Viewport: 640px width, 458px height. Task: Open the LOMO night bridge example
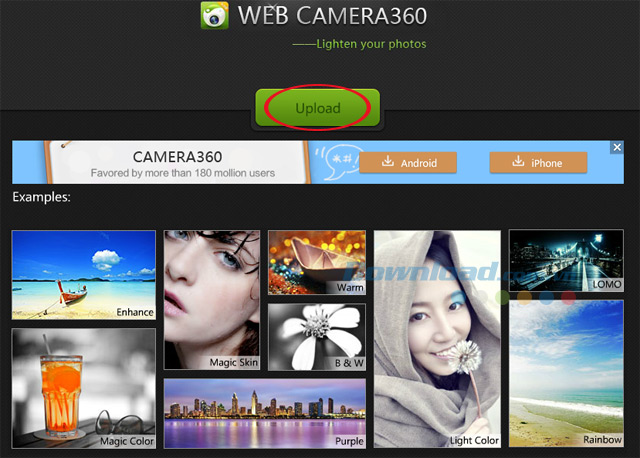tap(566, 260)
